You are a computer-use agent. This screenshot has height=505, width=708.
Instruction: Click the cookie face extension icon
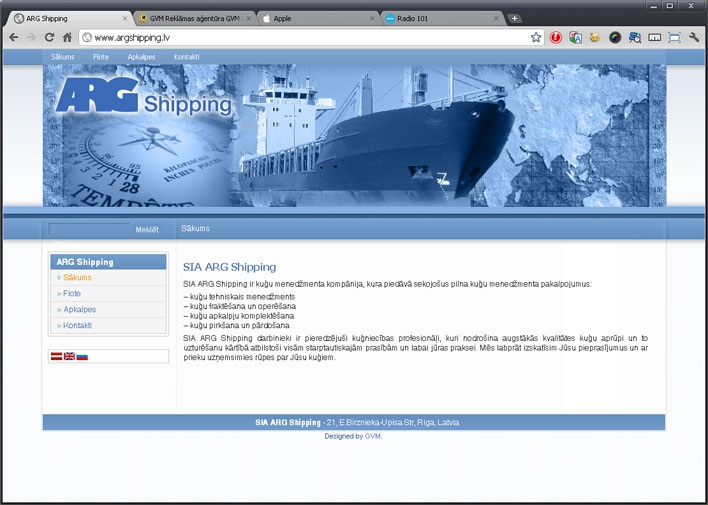point(595,37)
